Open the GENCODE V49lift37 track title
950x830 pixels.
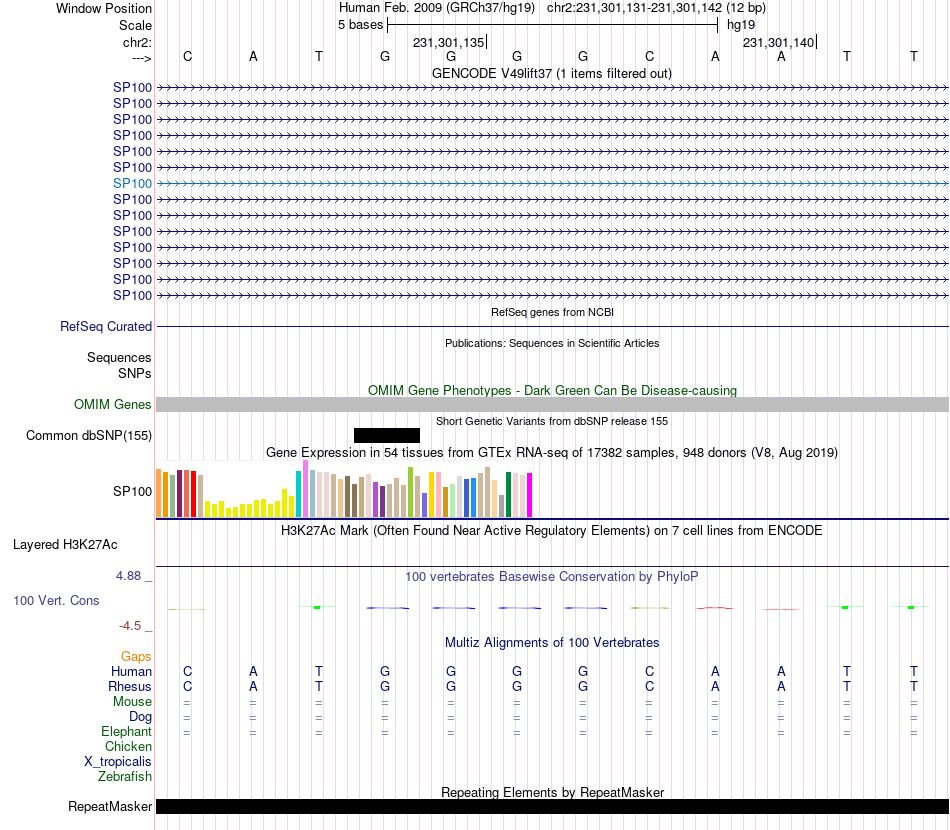551,73
